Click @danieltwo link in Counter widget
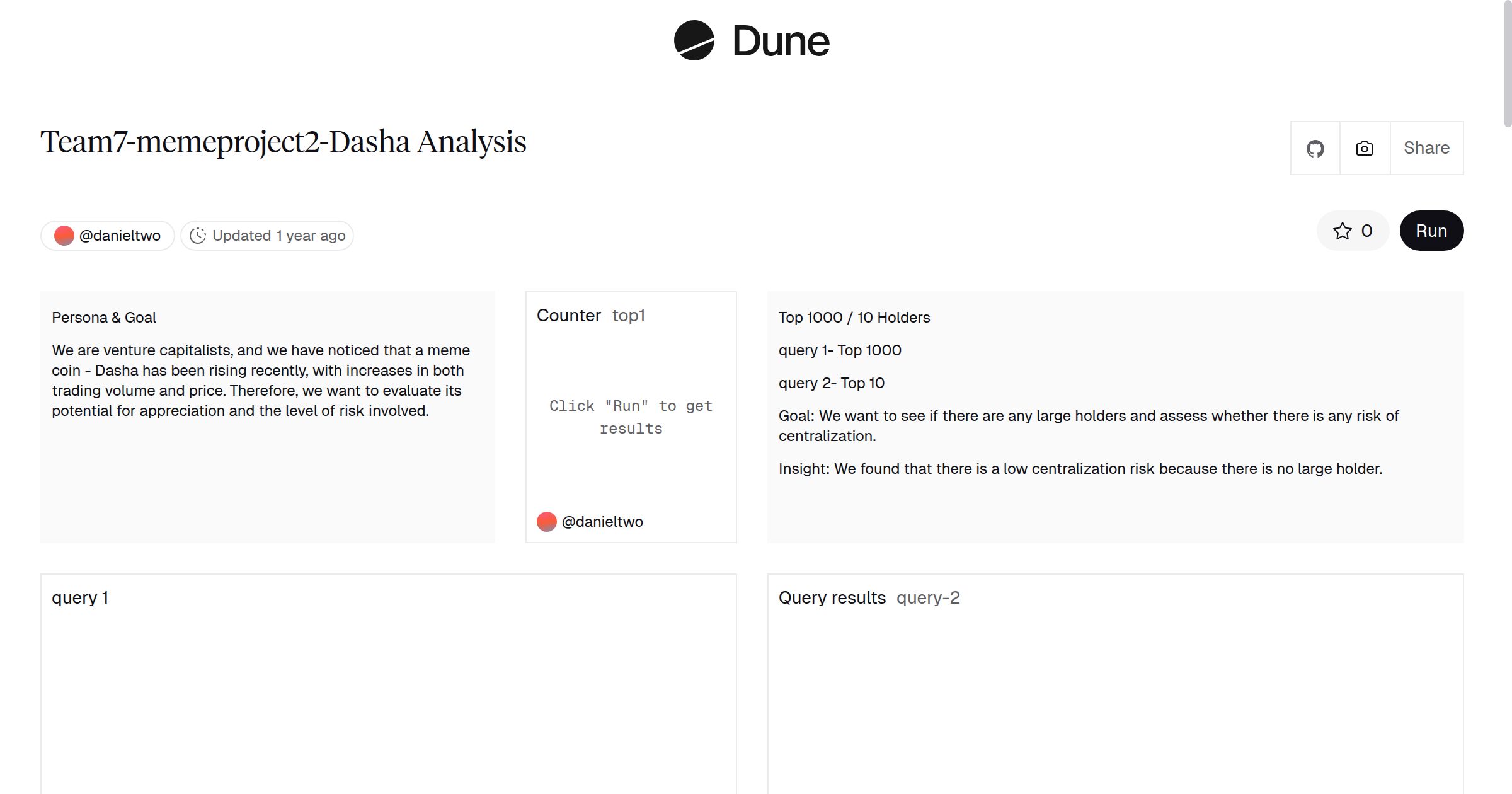The image size is (1512, 794). [x=602, y=522]
